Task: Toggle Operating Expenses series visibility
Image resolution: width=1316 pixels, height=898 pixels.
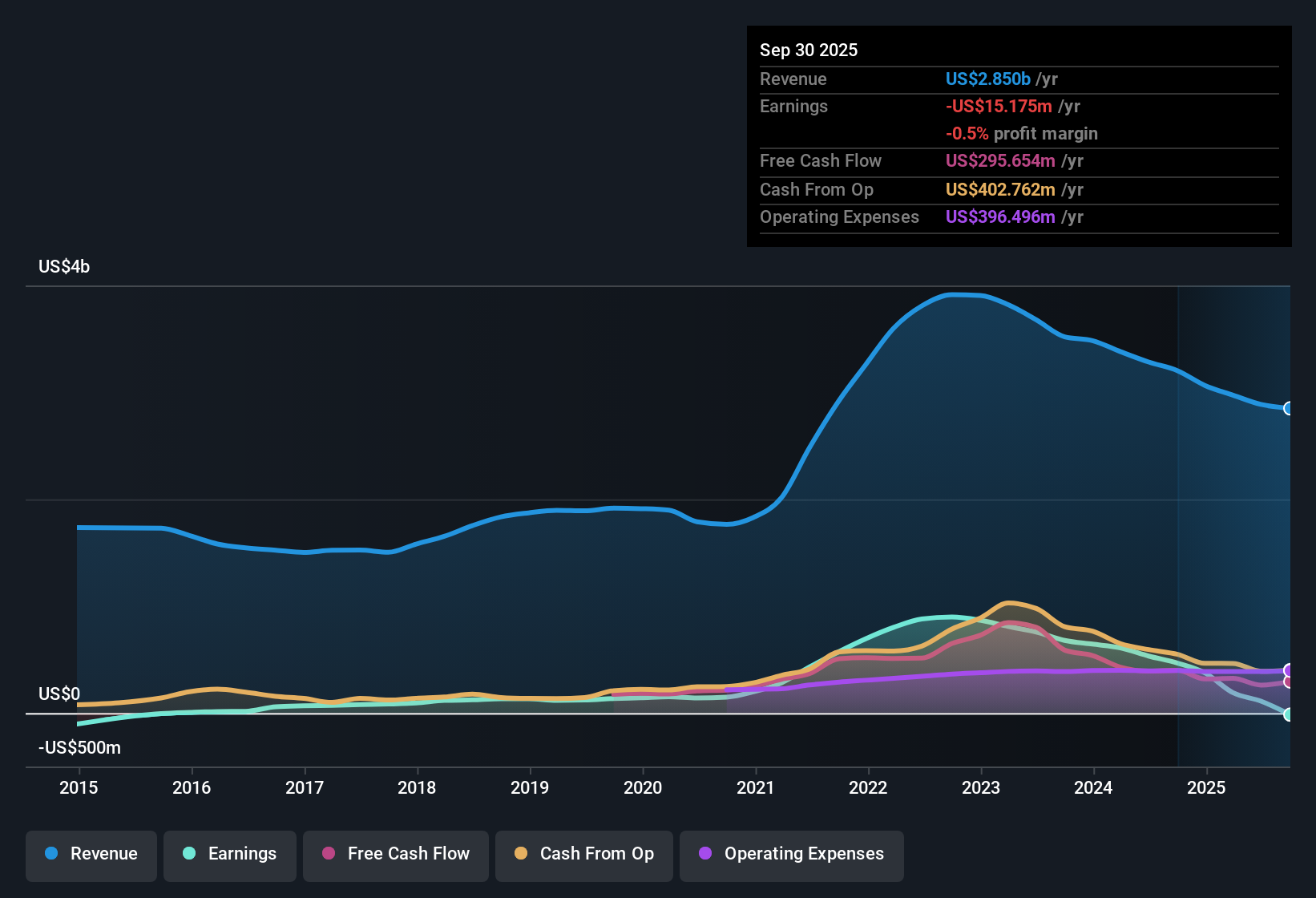Action: click(791, 854)
